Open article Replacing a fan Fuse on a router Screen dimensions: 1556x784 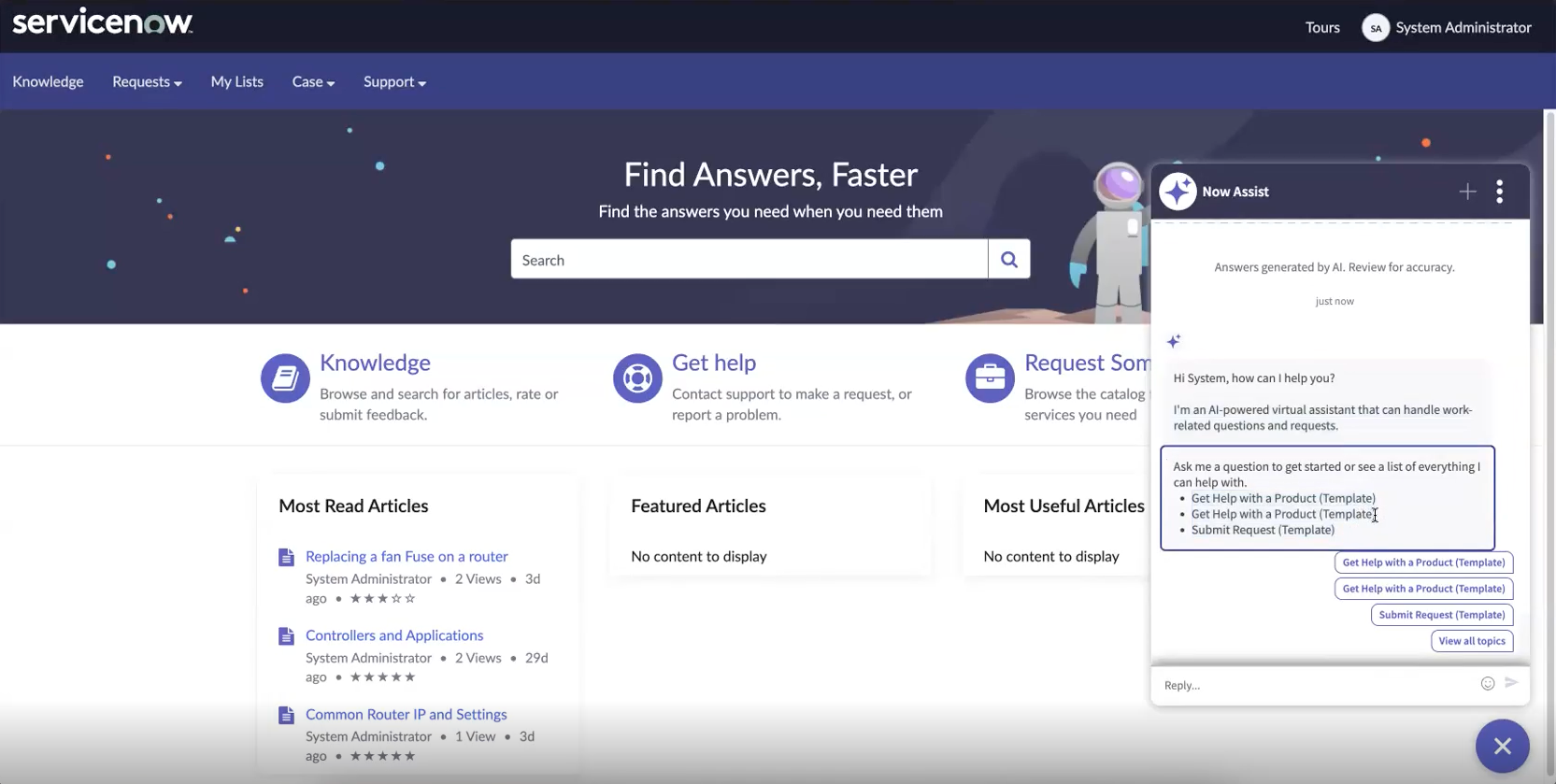(x=407, y=556)
